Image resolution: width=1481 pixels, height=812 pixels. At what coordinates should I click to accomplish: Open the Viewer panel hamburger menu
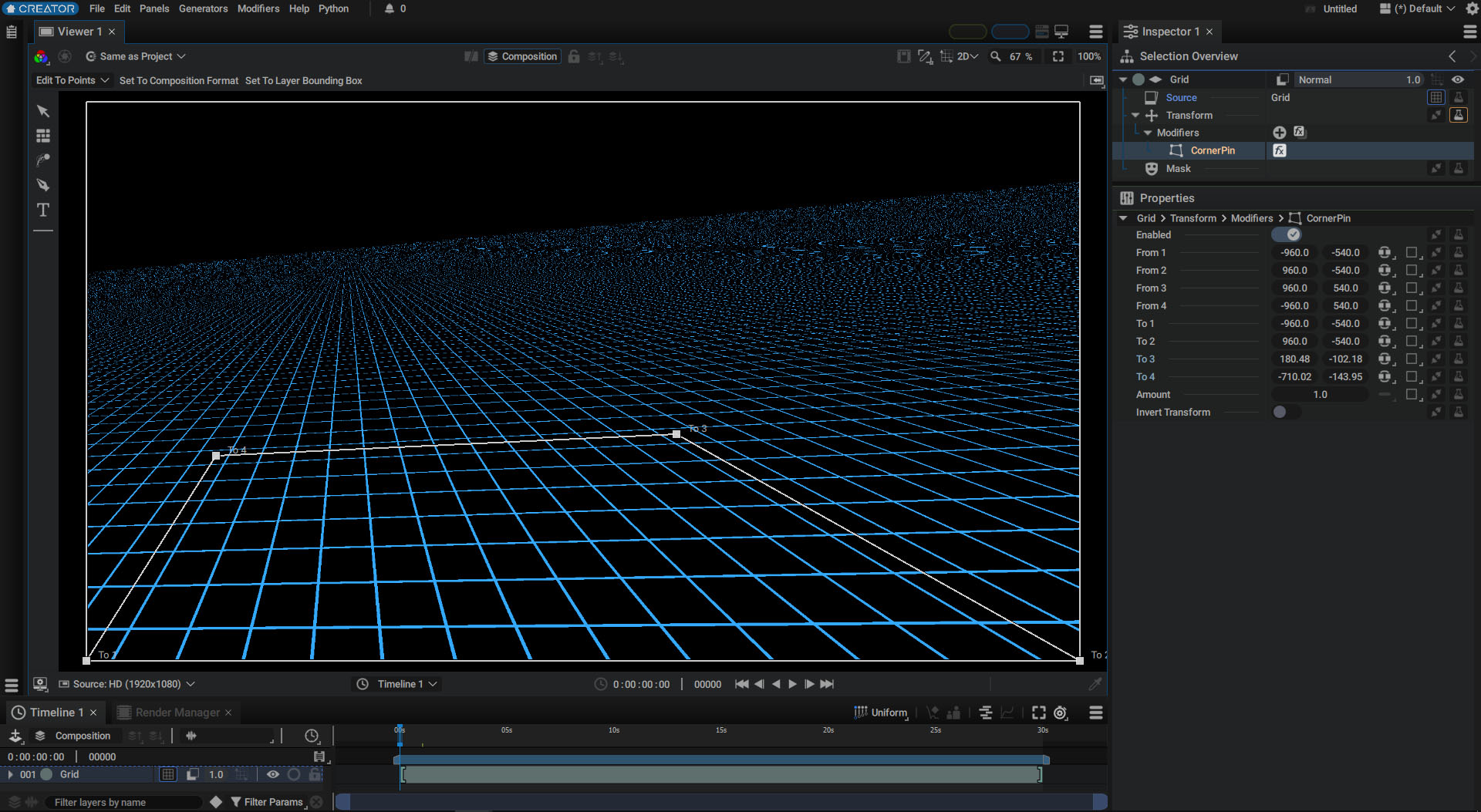tap(1095, 32)
